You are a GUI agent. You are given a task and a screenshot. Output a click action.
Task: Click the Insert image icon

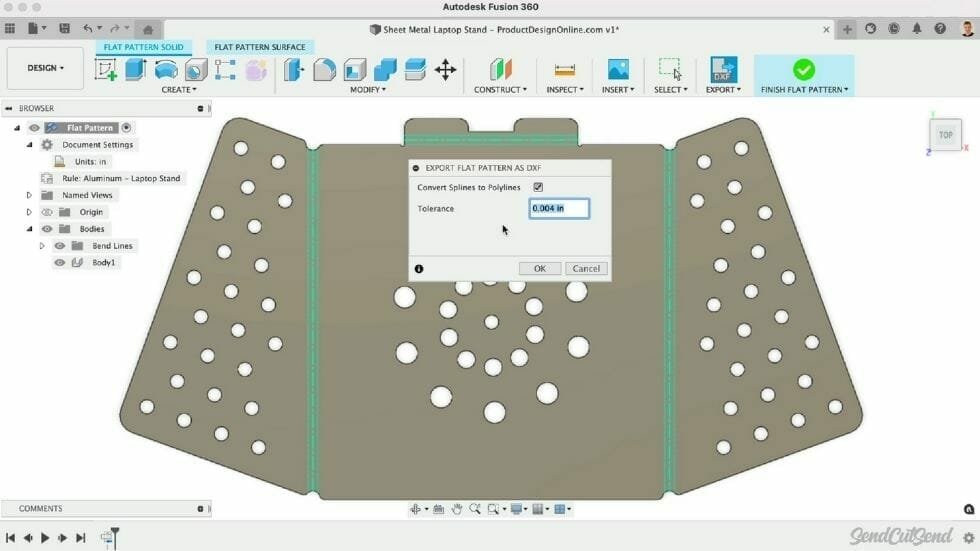[x=618, y=69]
